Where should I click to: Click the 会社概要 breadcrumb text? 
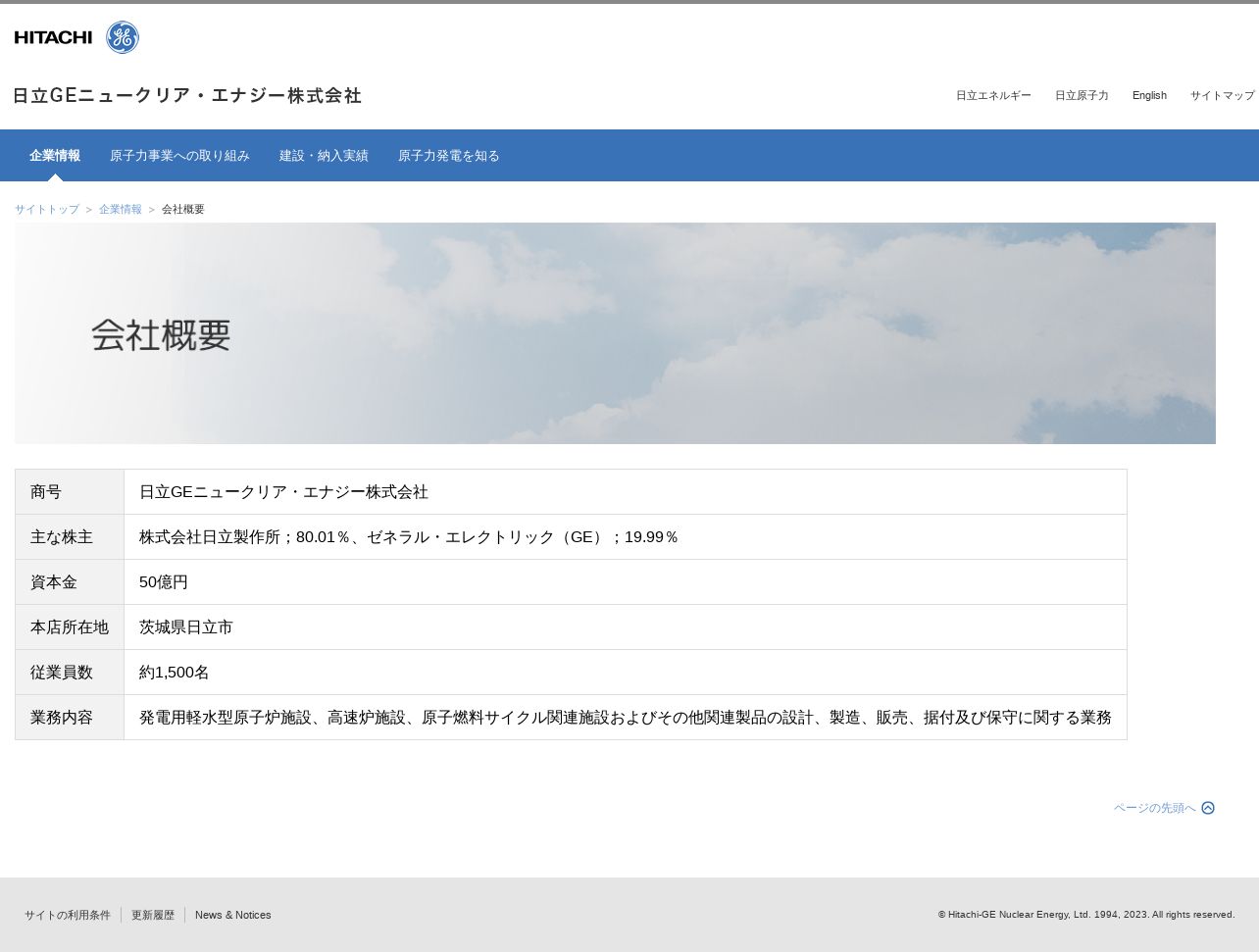183,210
